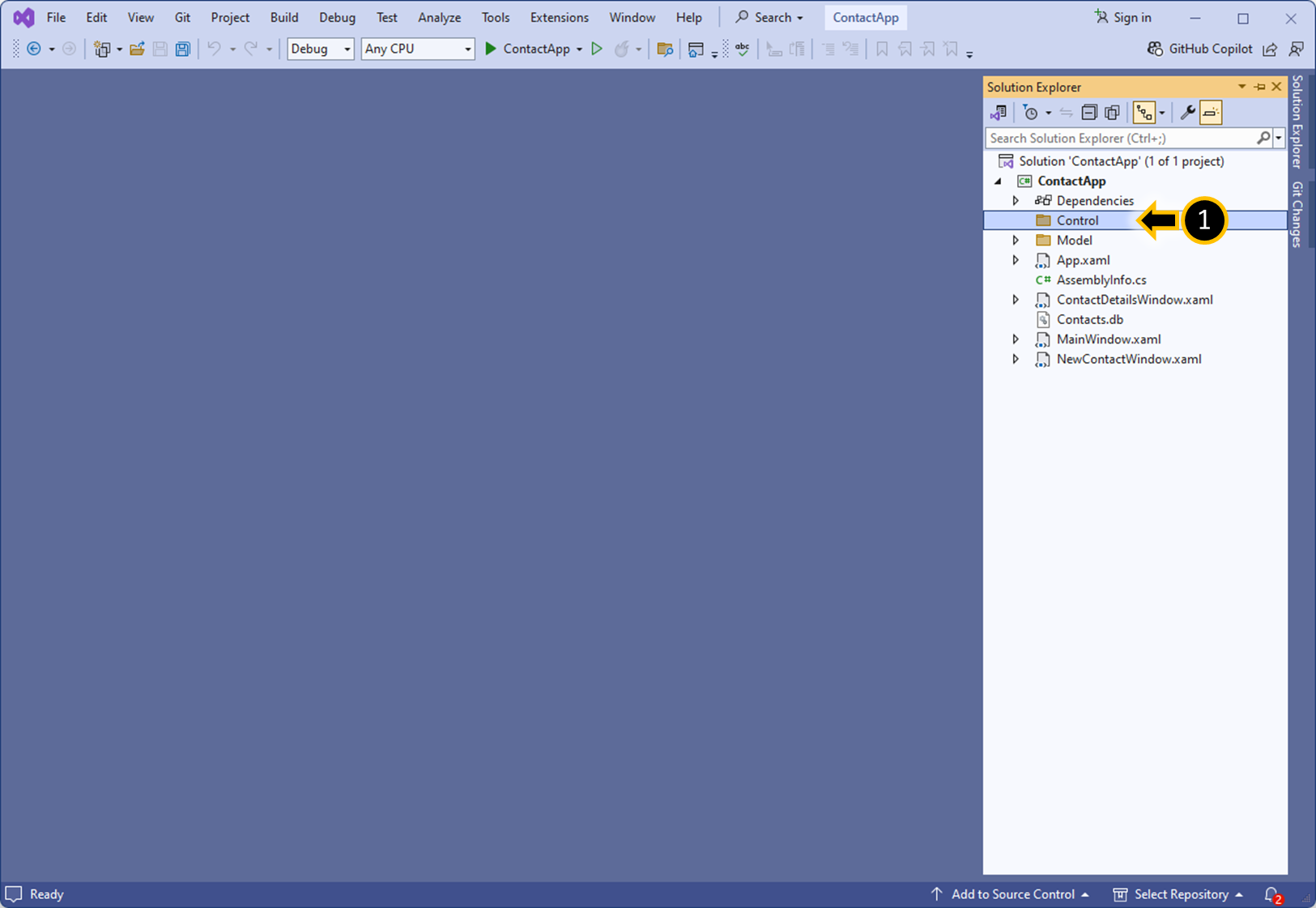The height and width of the screenshot is (908, 1316).
Task: Open the Extensions menu
Action: click(560, 17)
